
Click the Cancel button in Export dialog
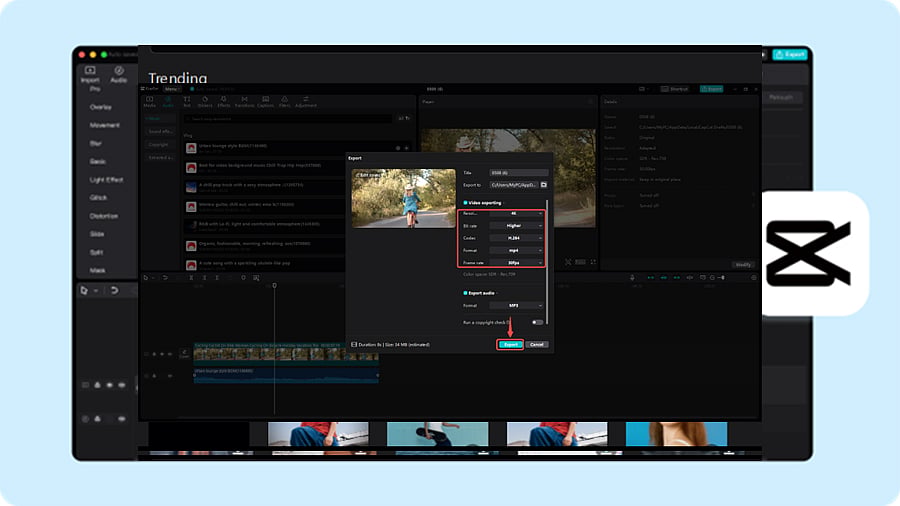click(x=537, y=344)
